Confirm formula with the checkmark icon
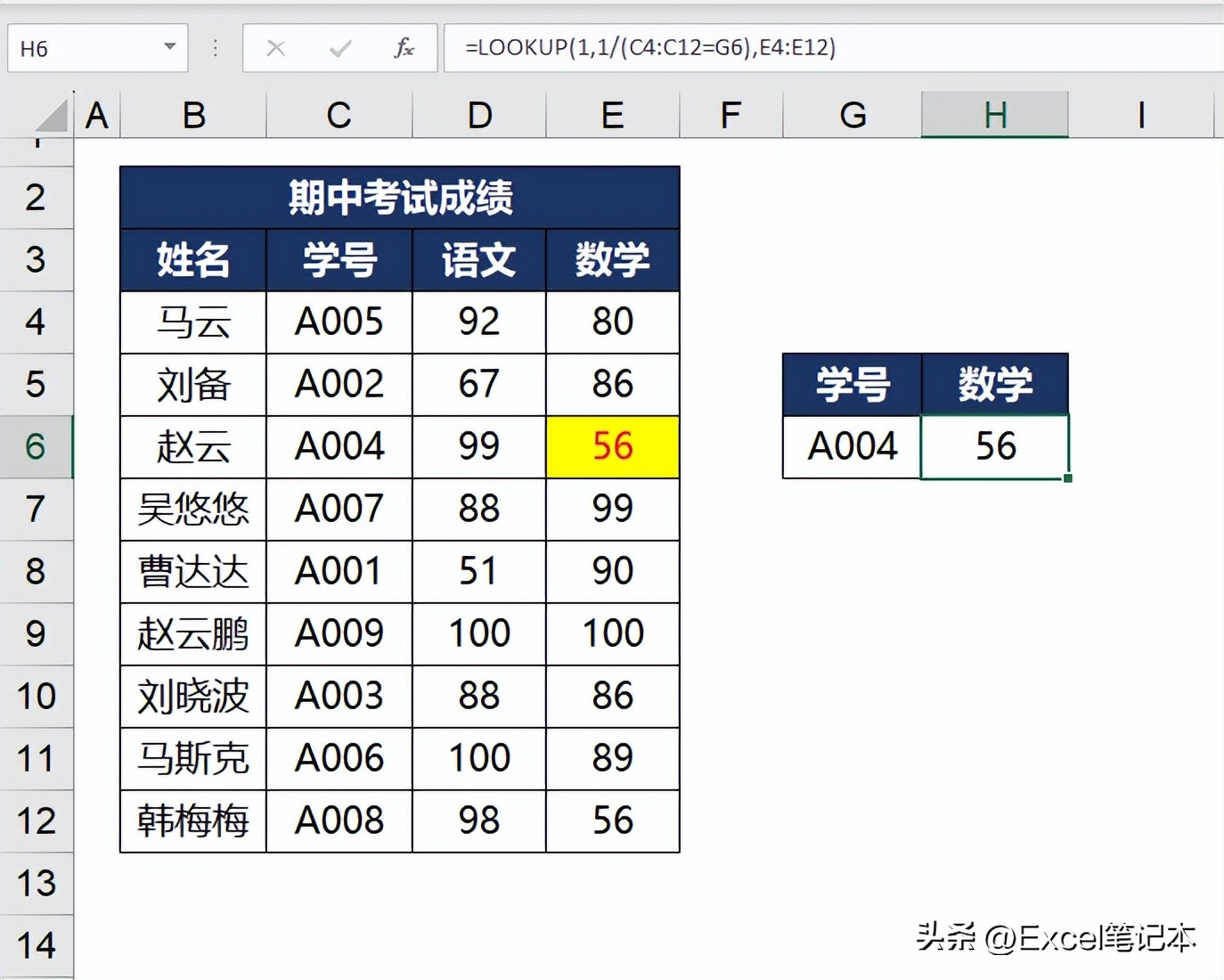The height and width of the screenshot is (980, 1224). (339, 48)
